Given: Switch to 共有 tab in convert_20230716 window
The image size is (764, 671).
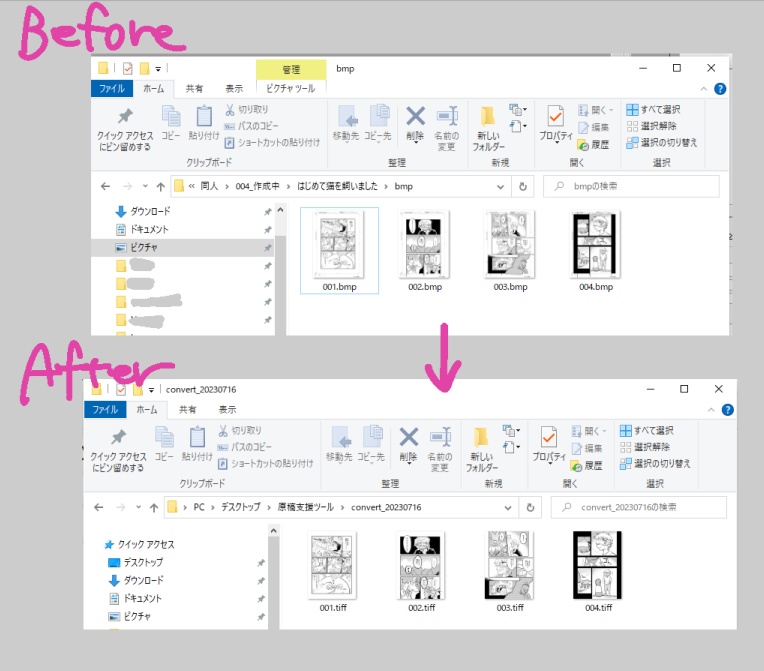Looking at the screenshot, I should [x=187, y=410].
